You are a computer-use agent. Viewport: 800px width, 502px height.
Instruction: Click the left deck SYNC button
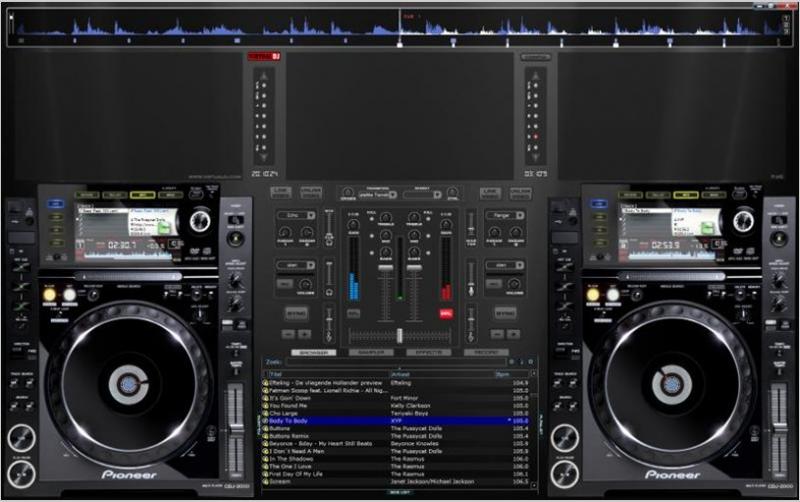coord(295,313)
